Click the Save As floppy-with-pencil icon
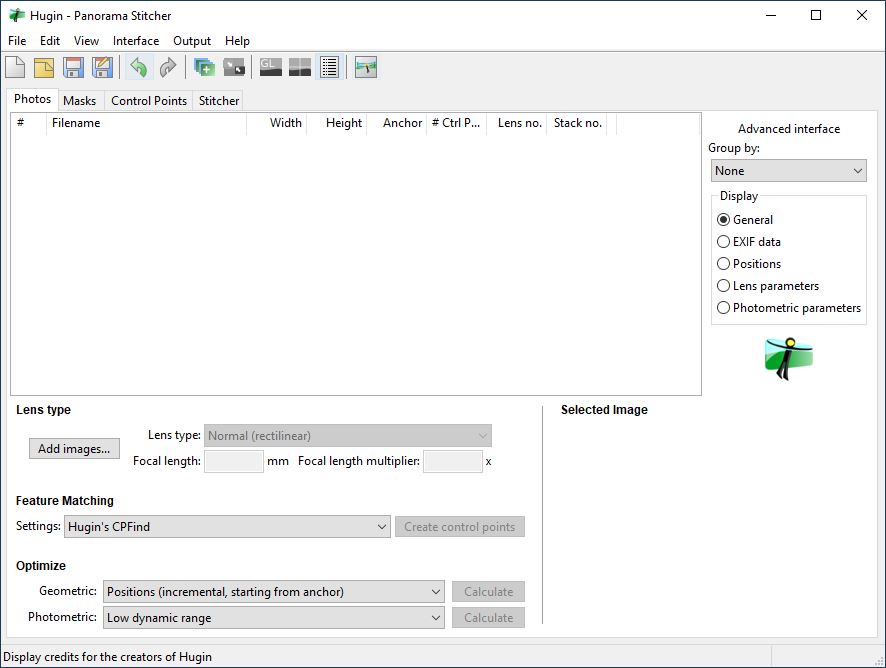 (x=102, y=67)
